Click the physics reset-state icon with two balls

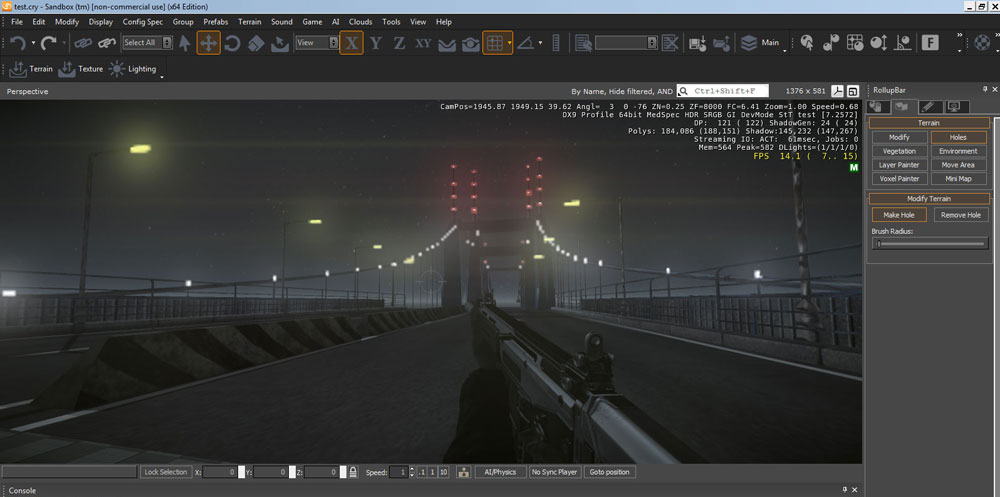click(830, 43)
